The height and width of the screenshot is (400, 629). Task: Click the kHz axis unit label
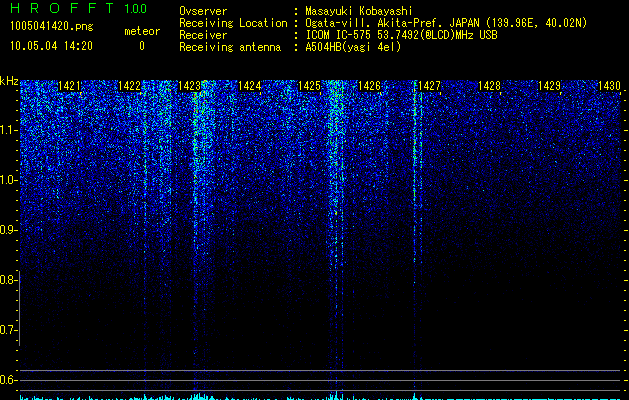tap(9, 81)
